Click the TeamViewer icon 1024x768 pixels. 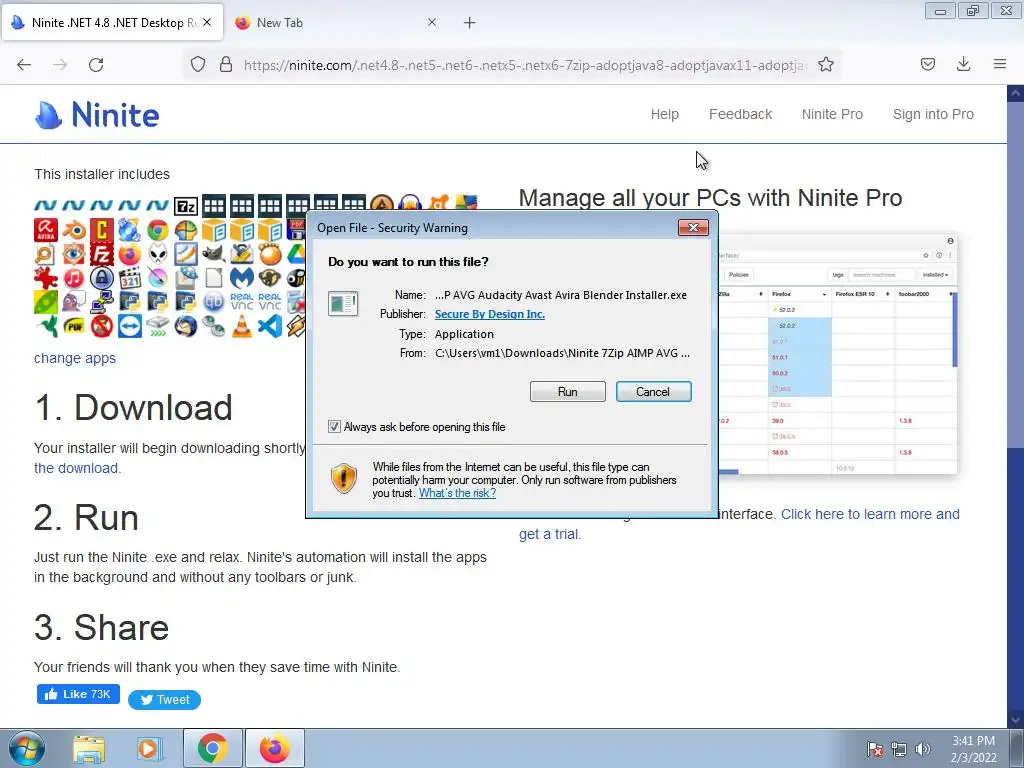click(130, 326)
